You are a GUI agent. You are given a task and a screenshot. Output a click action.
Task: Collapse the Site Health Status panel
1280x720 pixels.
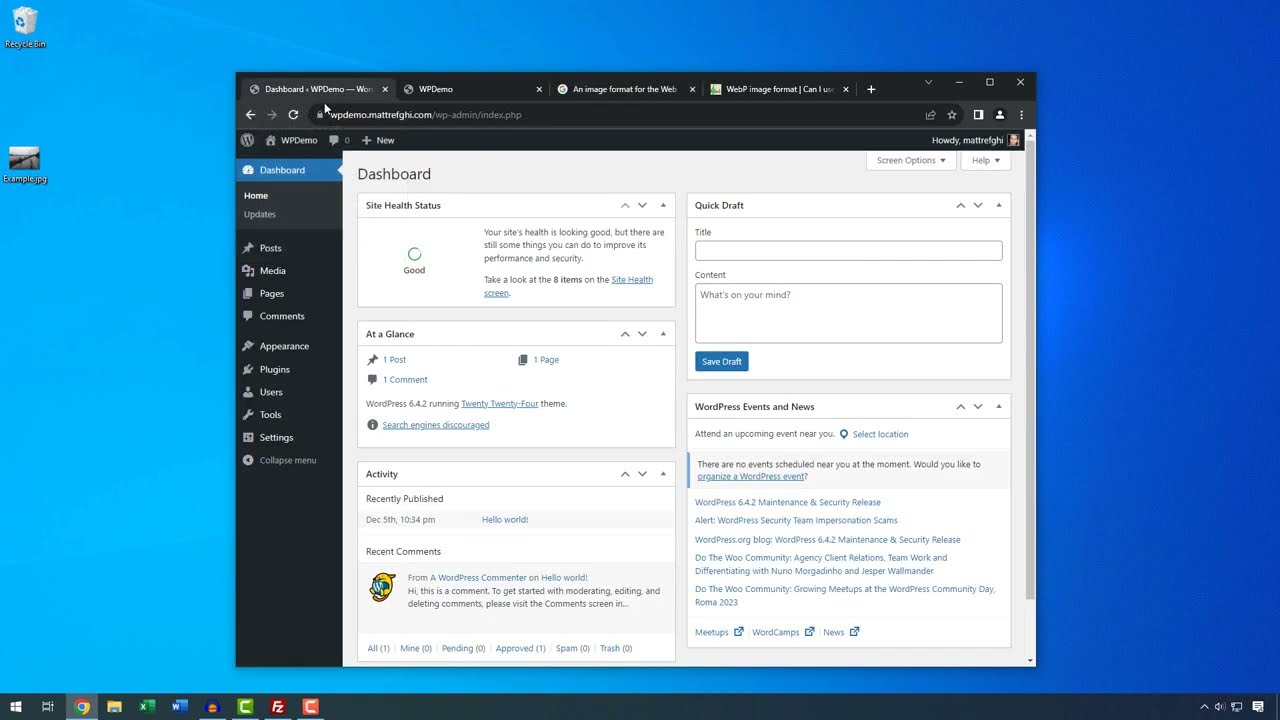point(663,205)
